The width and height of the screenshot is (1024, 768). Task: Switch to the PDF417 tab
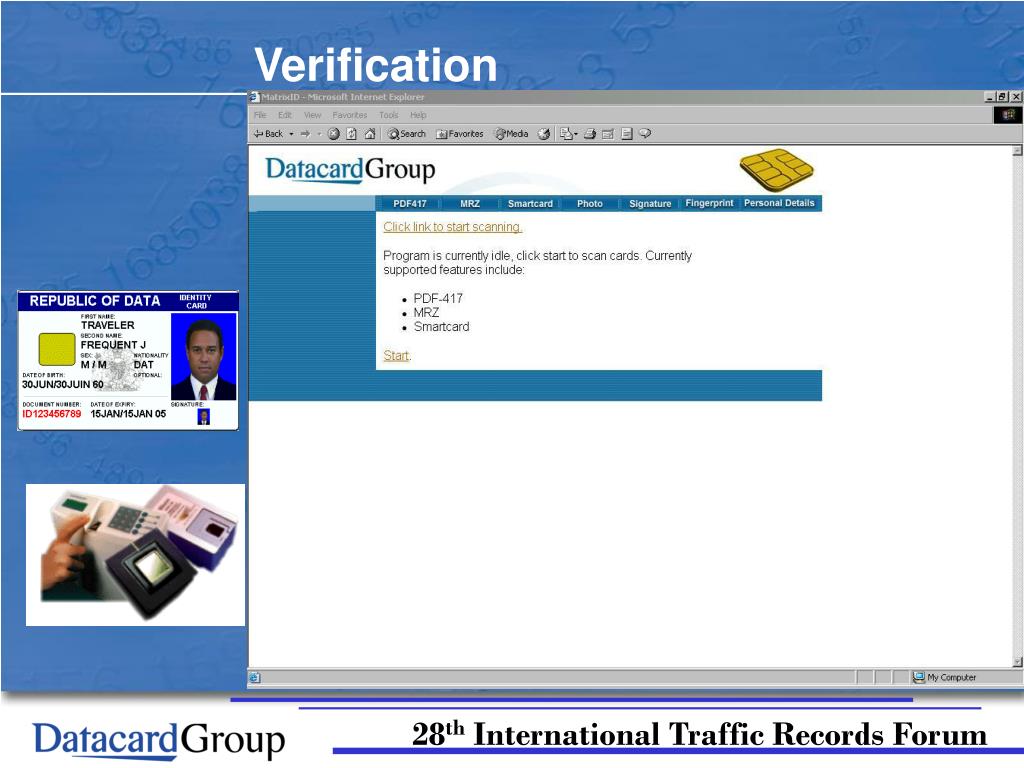coord(409,204)
